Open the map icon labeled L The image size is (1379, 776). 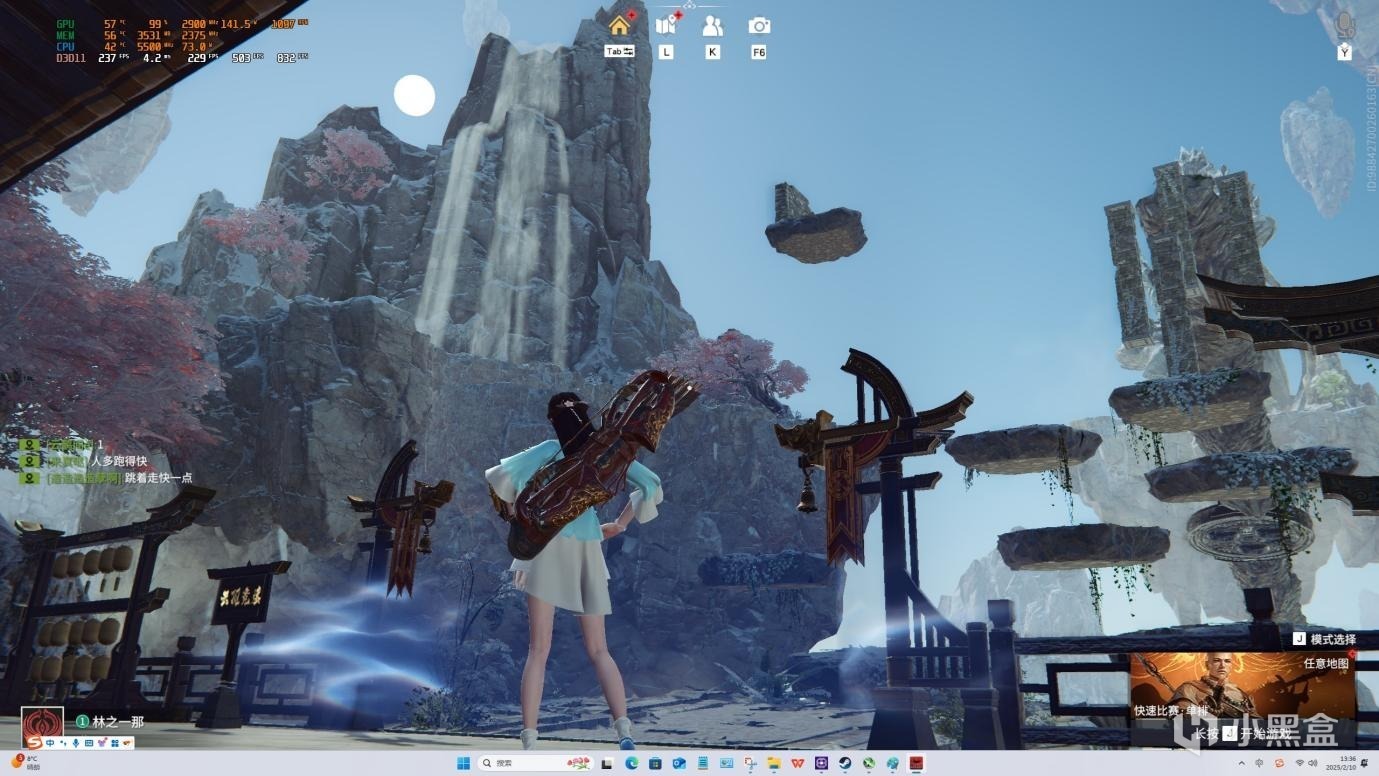pyautogui.click(x=666, y=25)
